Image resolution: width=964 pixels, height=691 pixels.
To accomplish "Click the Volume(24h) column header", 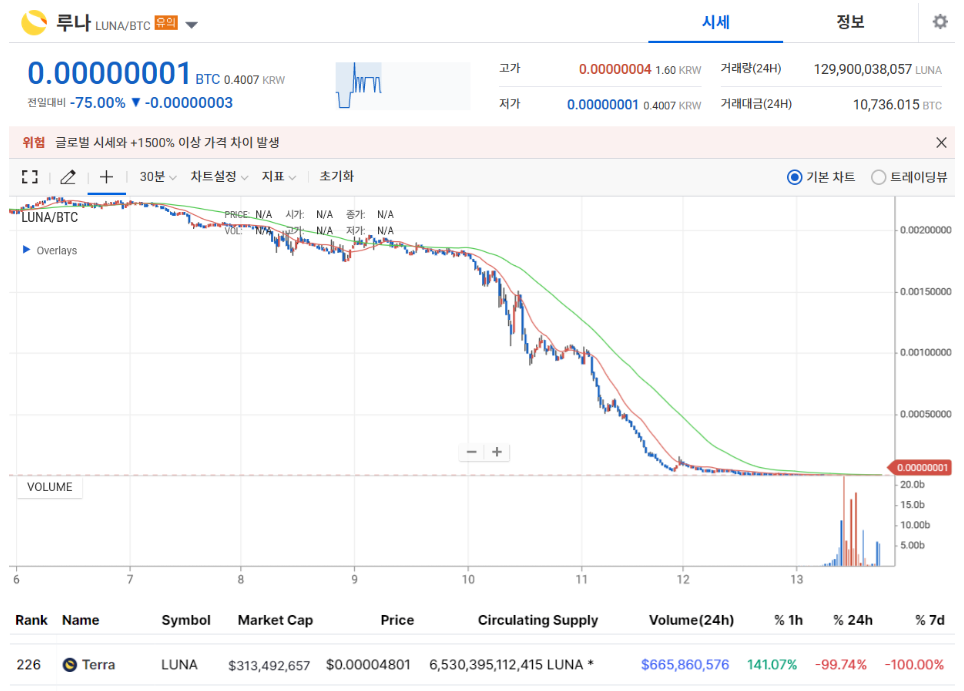I will tap(692, 620).
